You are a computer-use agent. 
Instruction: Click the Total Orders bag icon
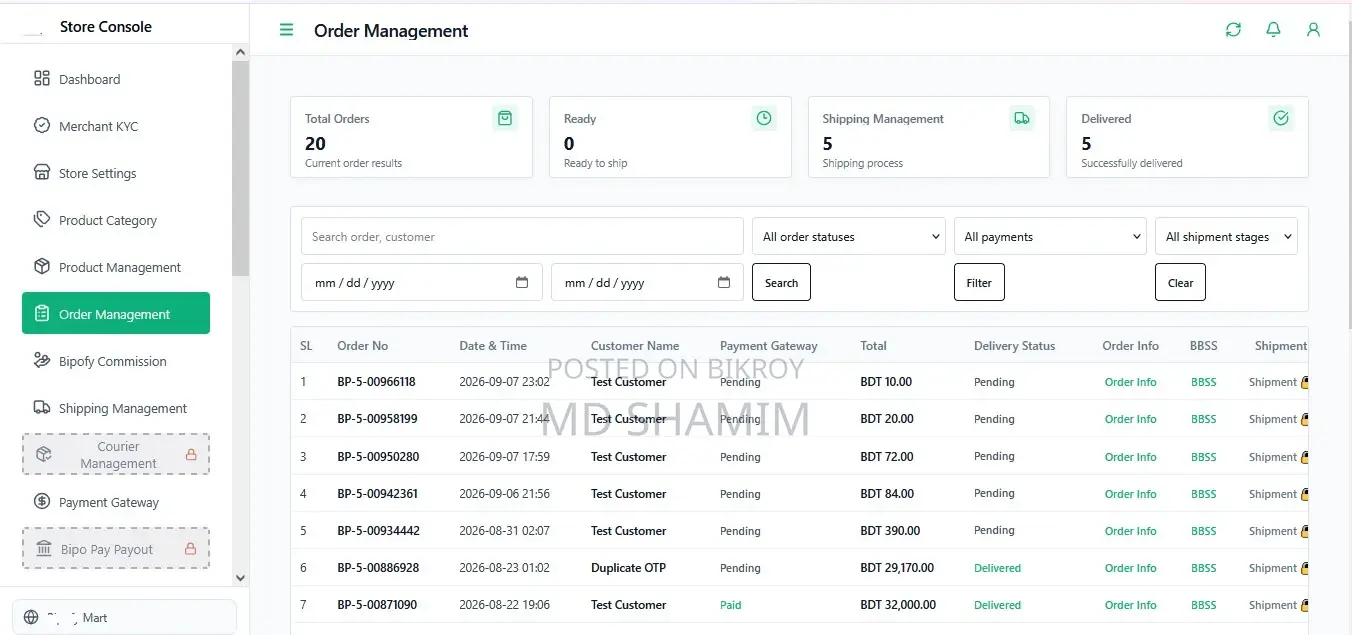click(505, 118)
